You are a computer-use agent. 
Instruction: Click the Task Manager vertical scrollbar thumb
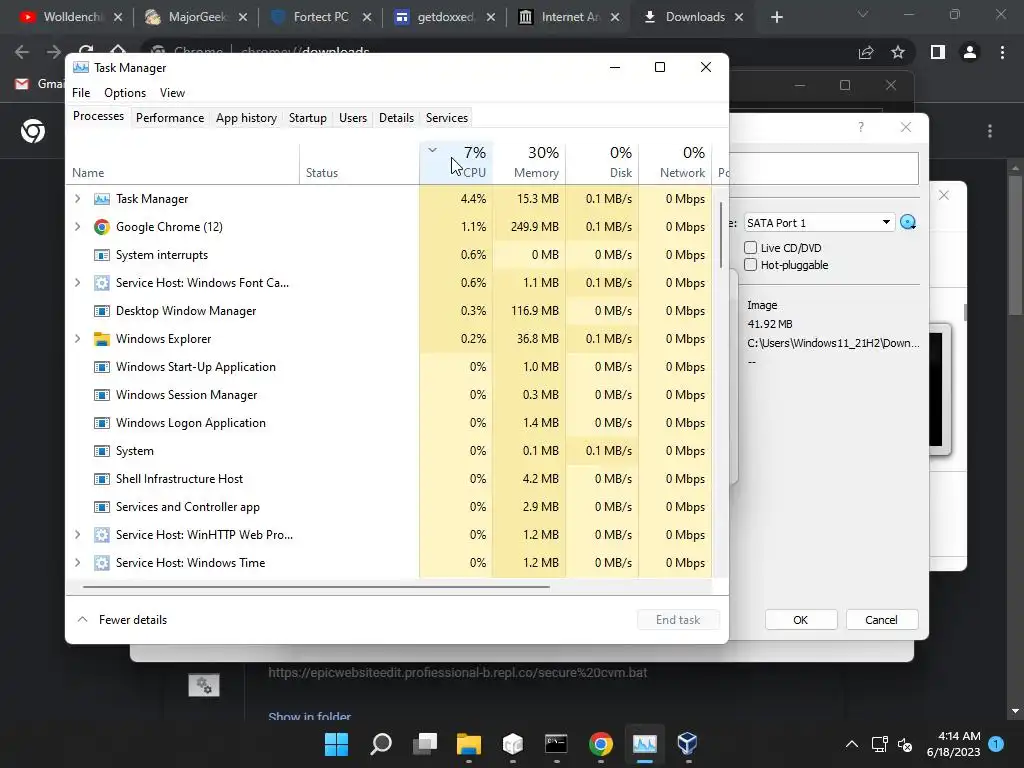721,234
